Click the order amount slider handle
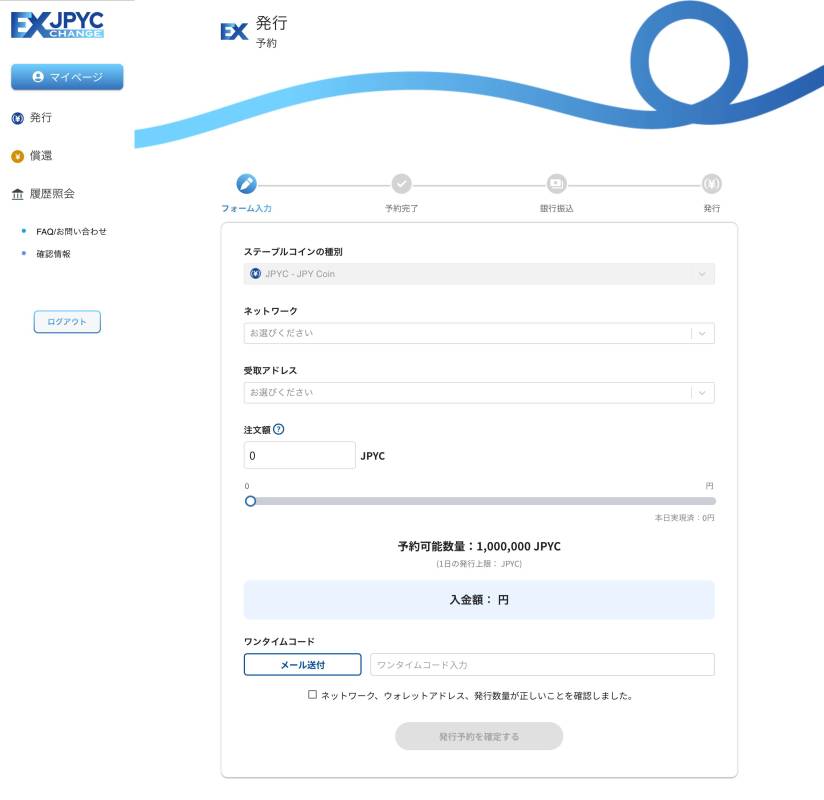The width and height of the screenshot is (824, 800). (250, 501)
